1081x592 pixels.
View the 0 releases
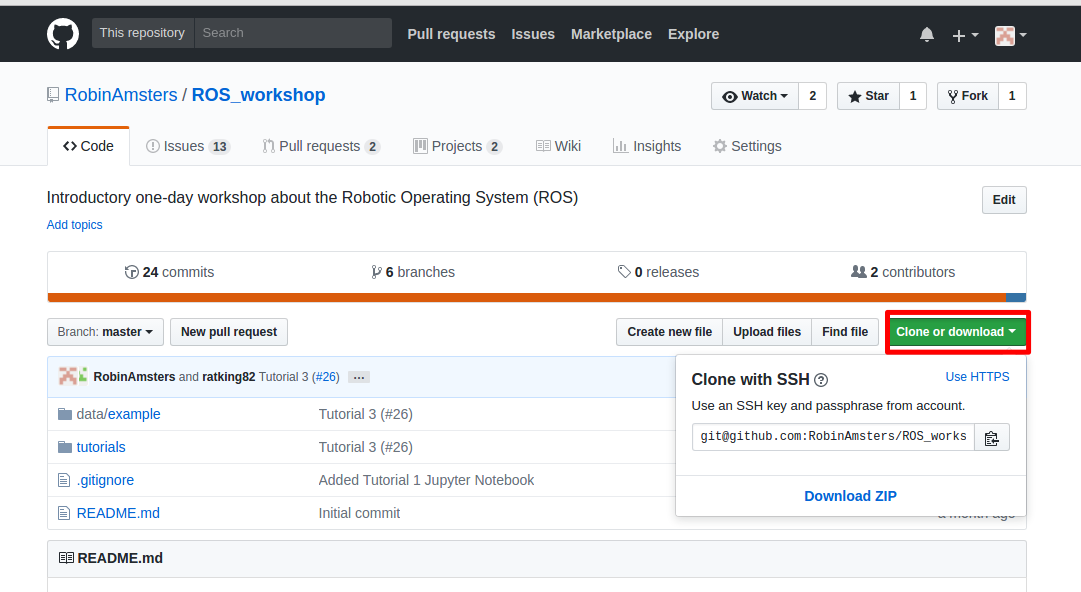coord(658,272)
